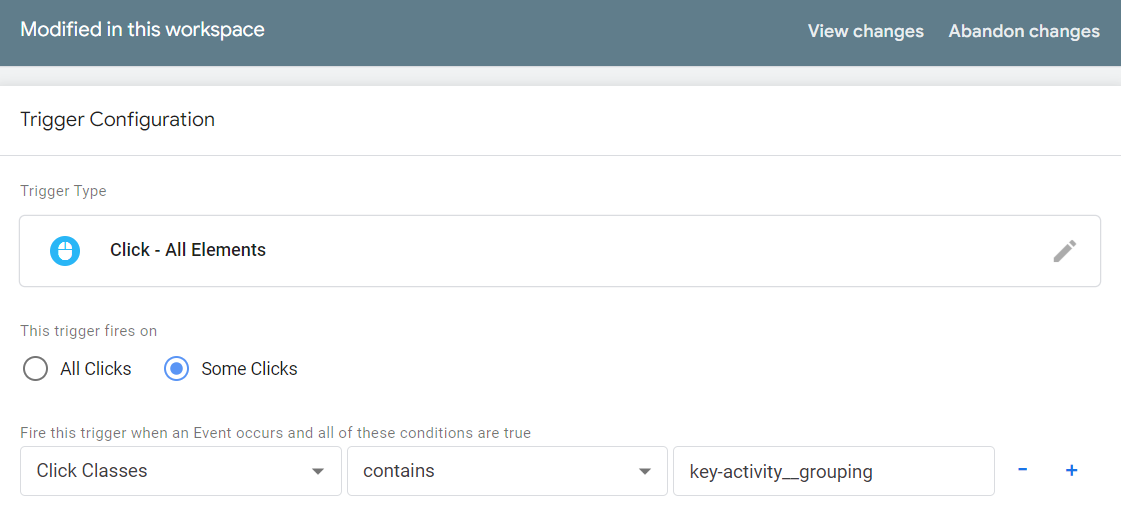Click the blue mouse trigger type icon

(65, 250)
